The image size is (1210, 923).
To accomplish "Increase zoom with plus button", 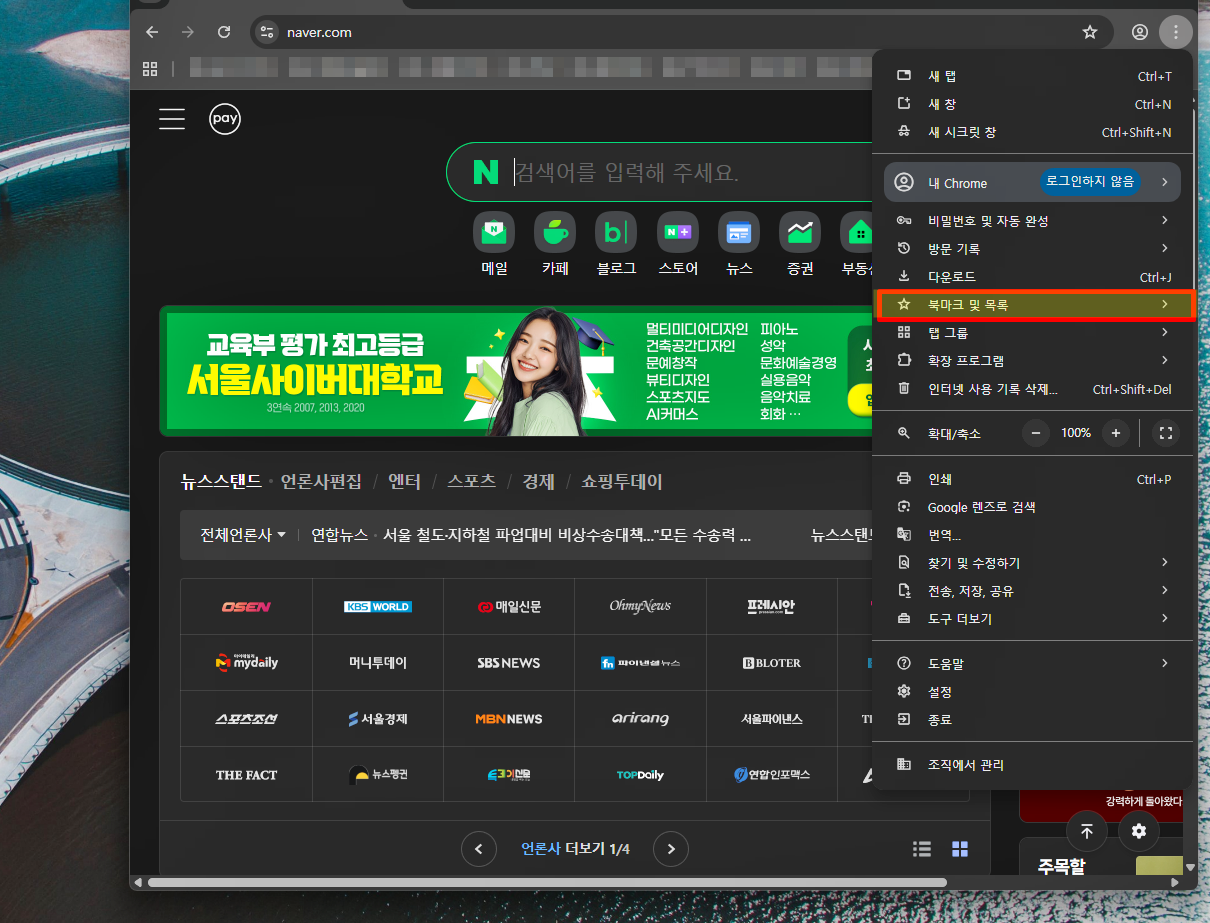I will tap(1115, 433).
